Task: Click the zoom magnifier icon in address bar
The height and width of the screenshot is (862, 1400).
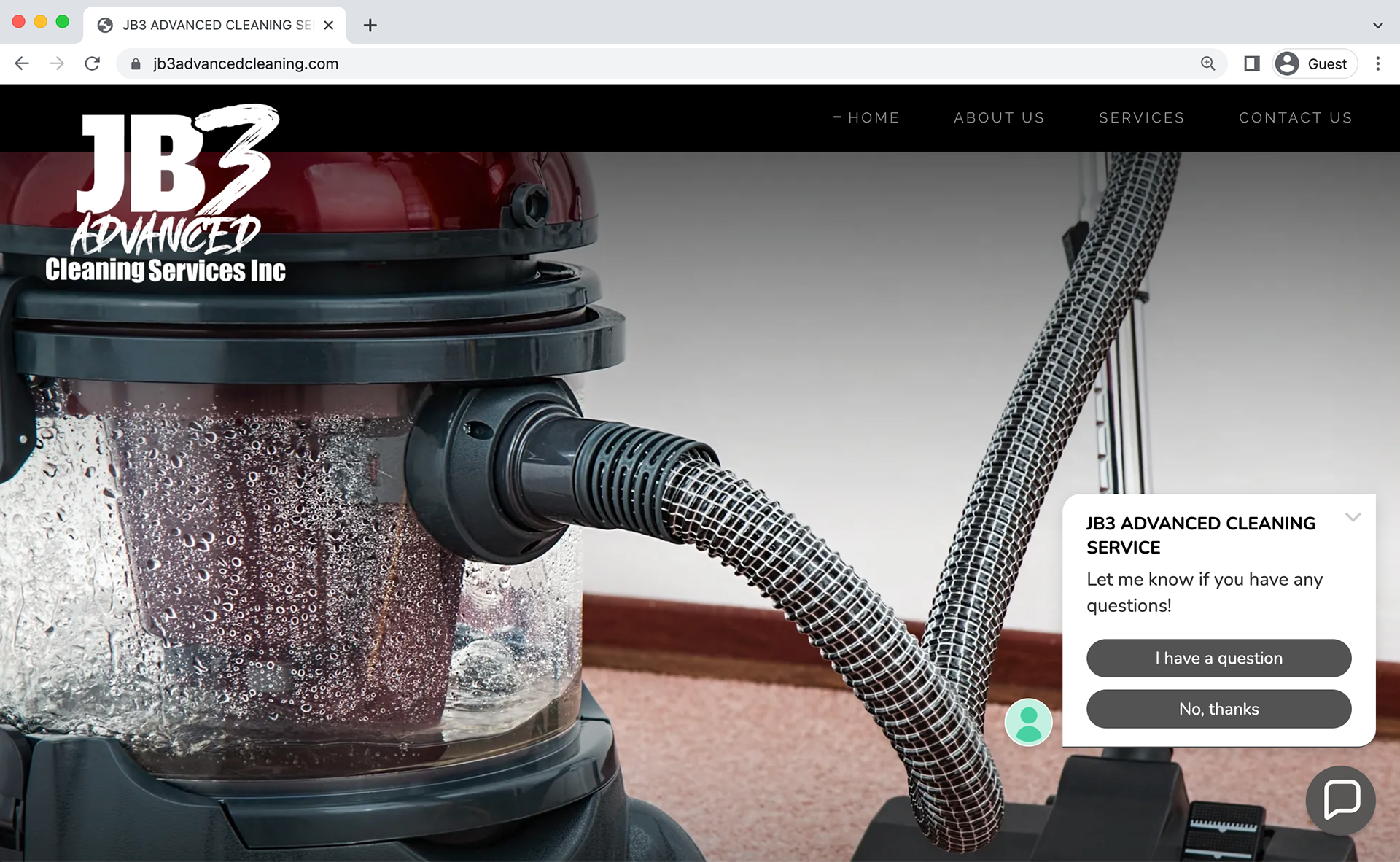Action: pos(1208,63)
